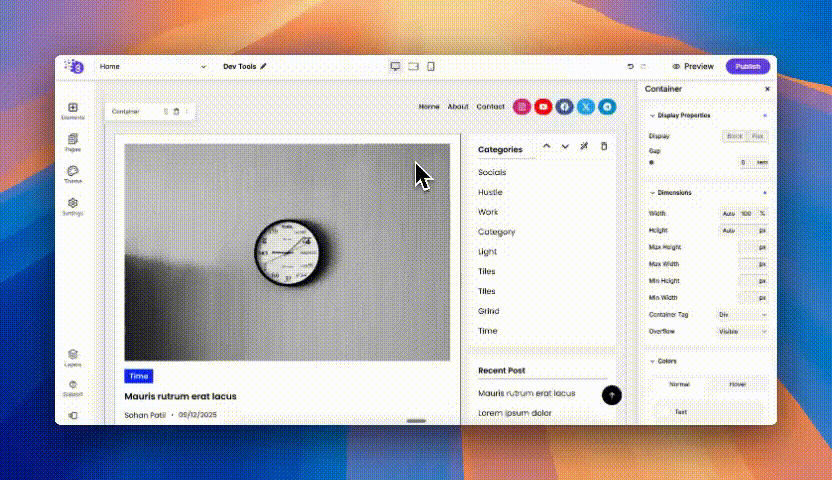
Task: Close the Container properties panel
Action: click(767, 89)
